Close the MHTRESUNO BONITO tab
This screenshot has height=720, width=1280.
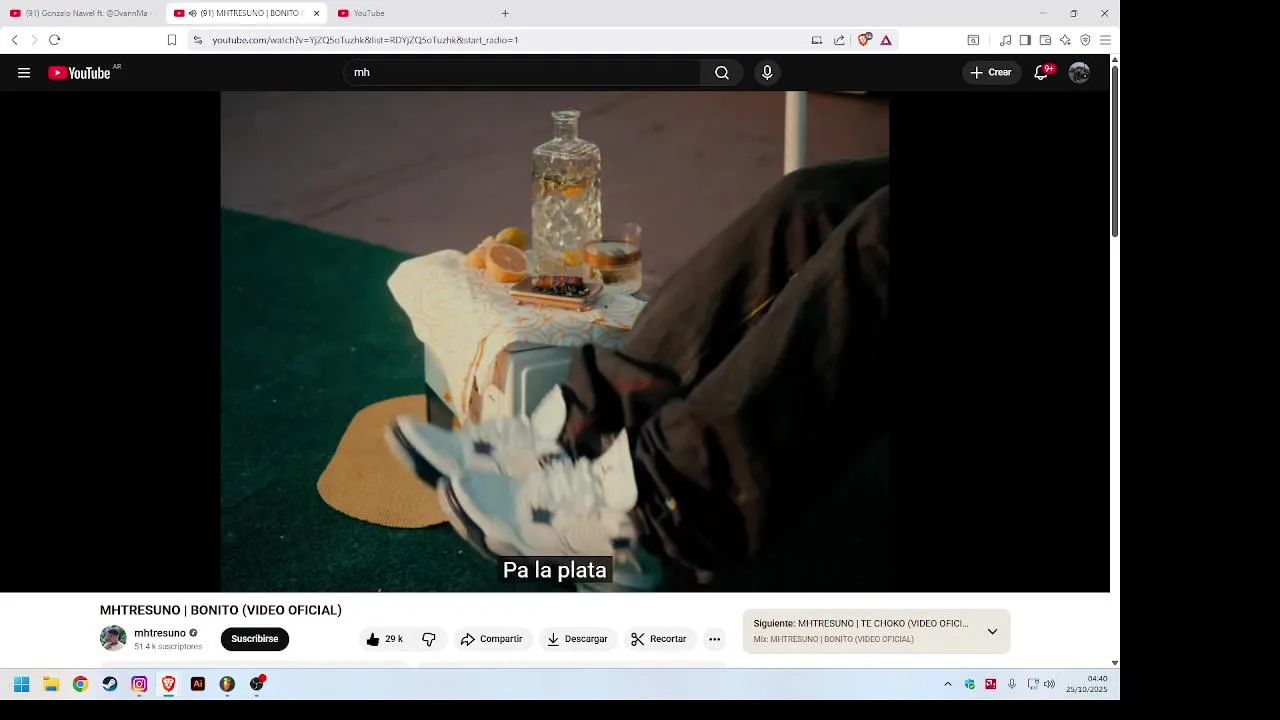316,13
